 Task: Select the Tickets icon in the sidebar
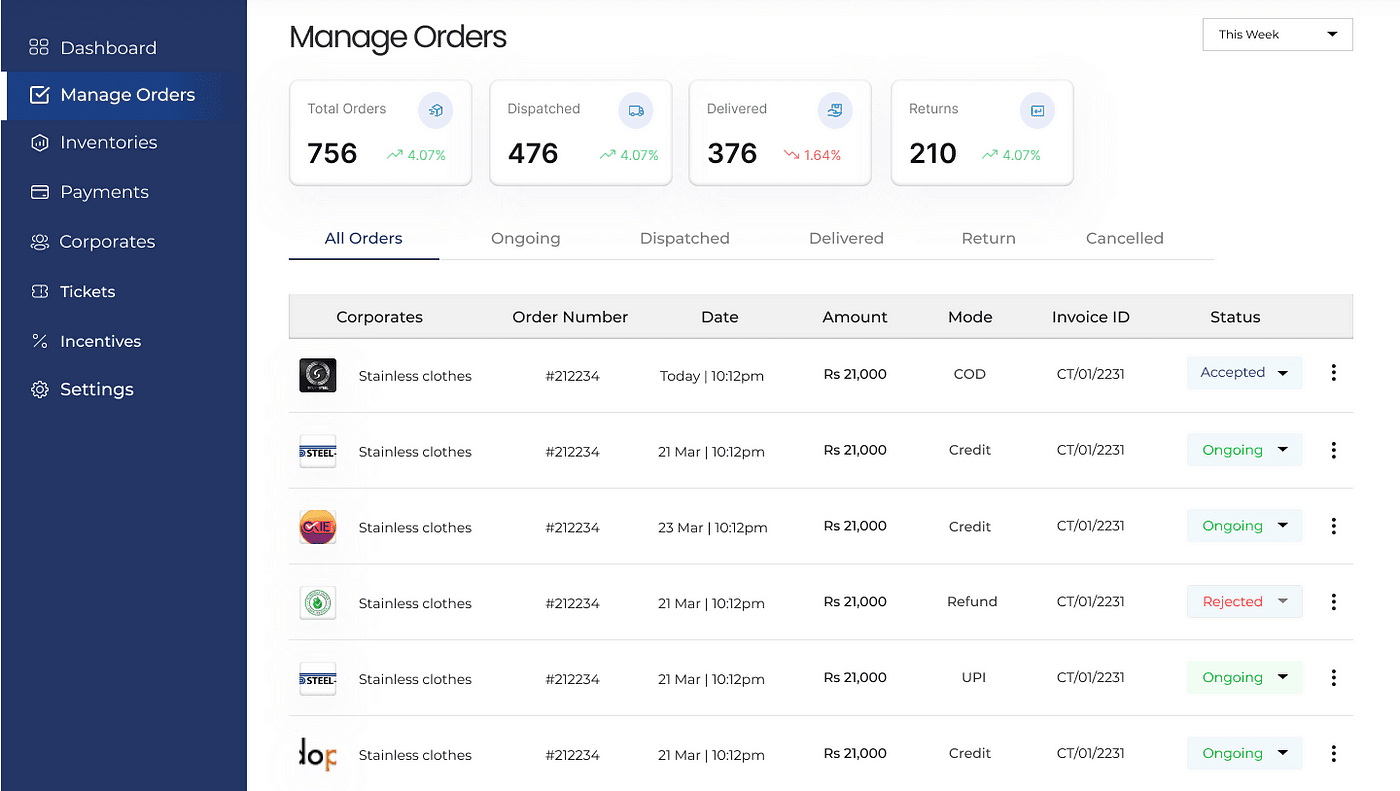[x=39, y=291]
